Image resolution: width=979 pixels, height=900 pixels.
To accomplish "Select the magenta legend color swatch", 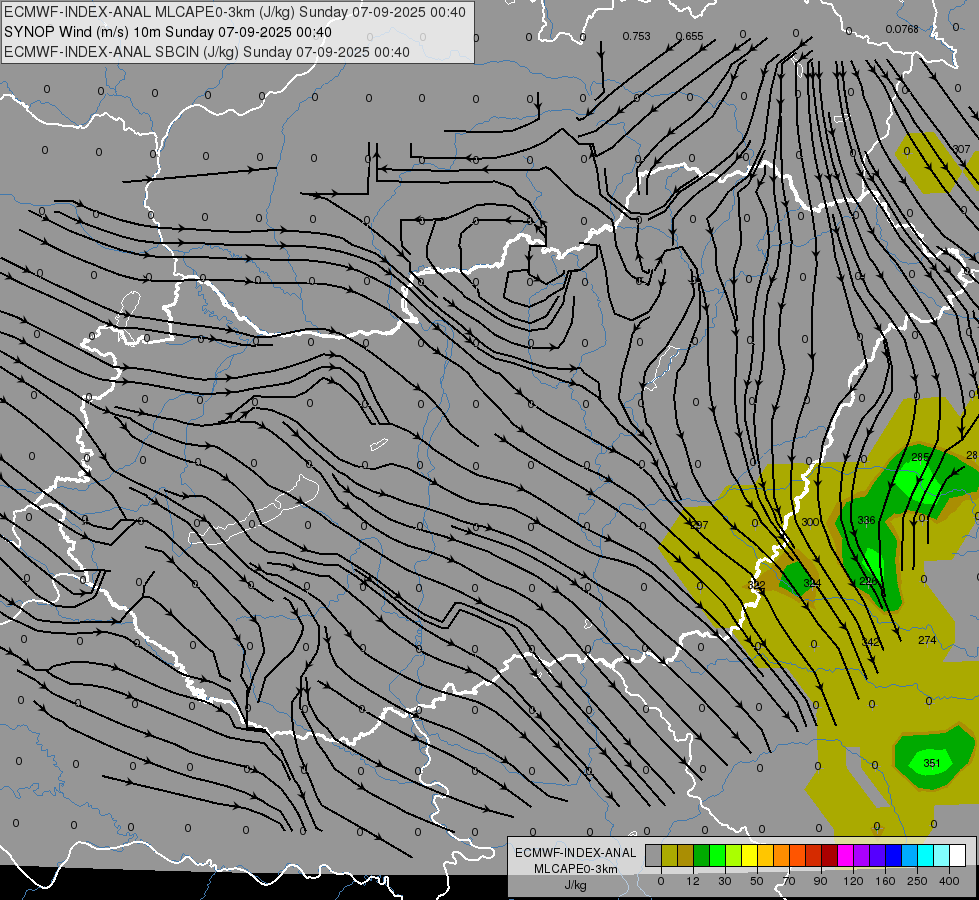I will [846, 855].
